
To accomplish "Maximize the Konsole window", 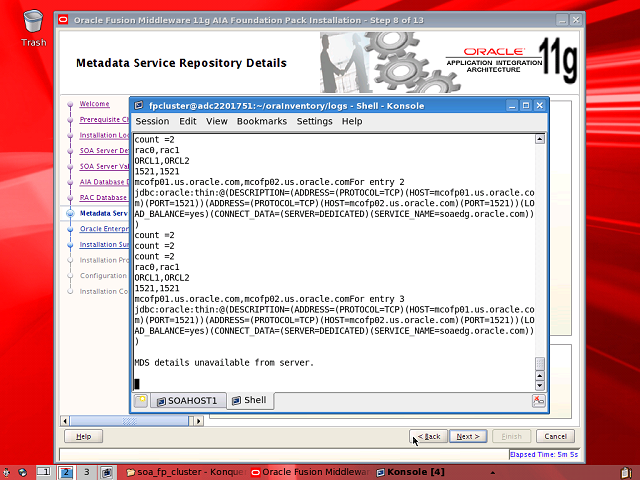I will point(526,105).
